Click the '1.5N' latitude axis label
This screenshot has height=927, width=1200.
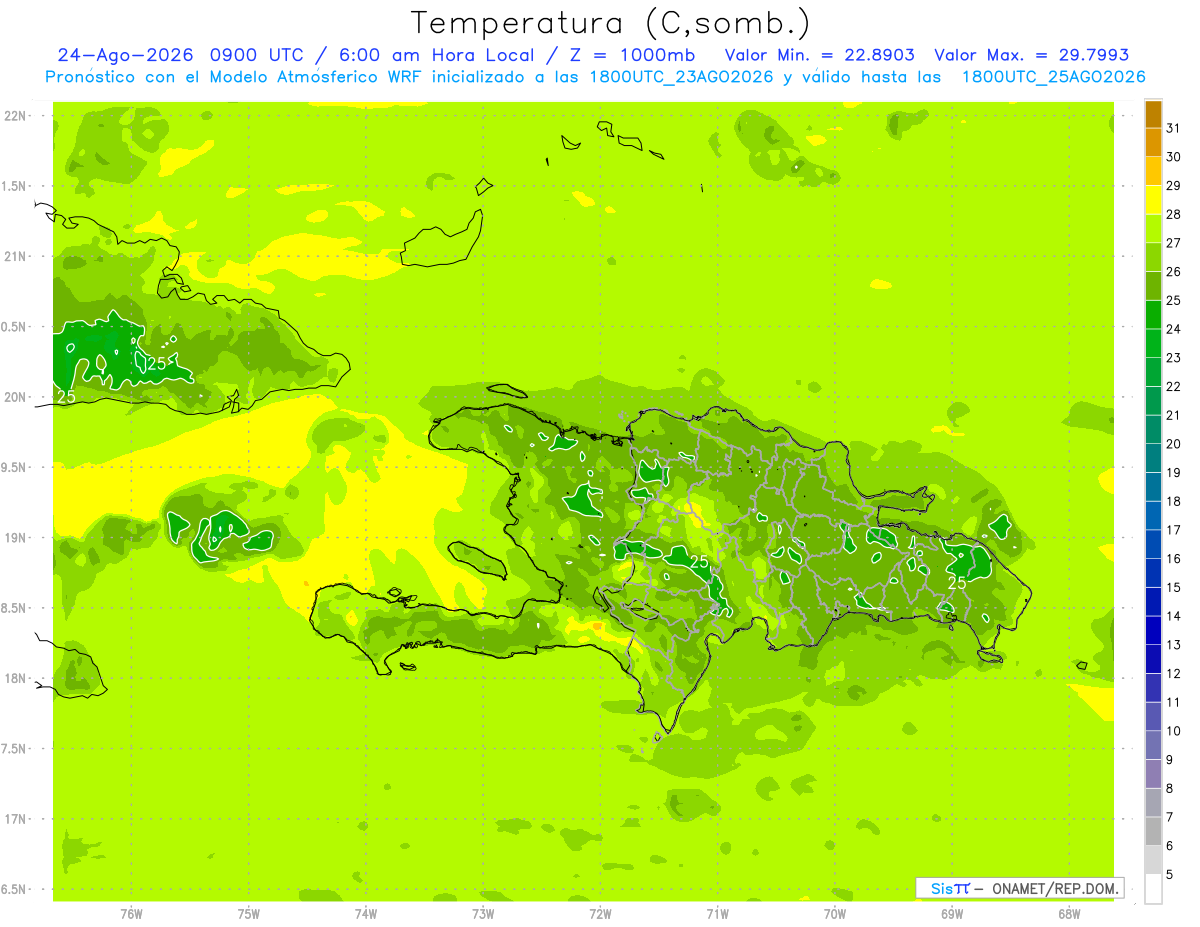pos(15,186)
